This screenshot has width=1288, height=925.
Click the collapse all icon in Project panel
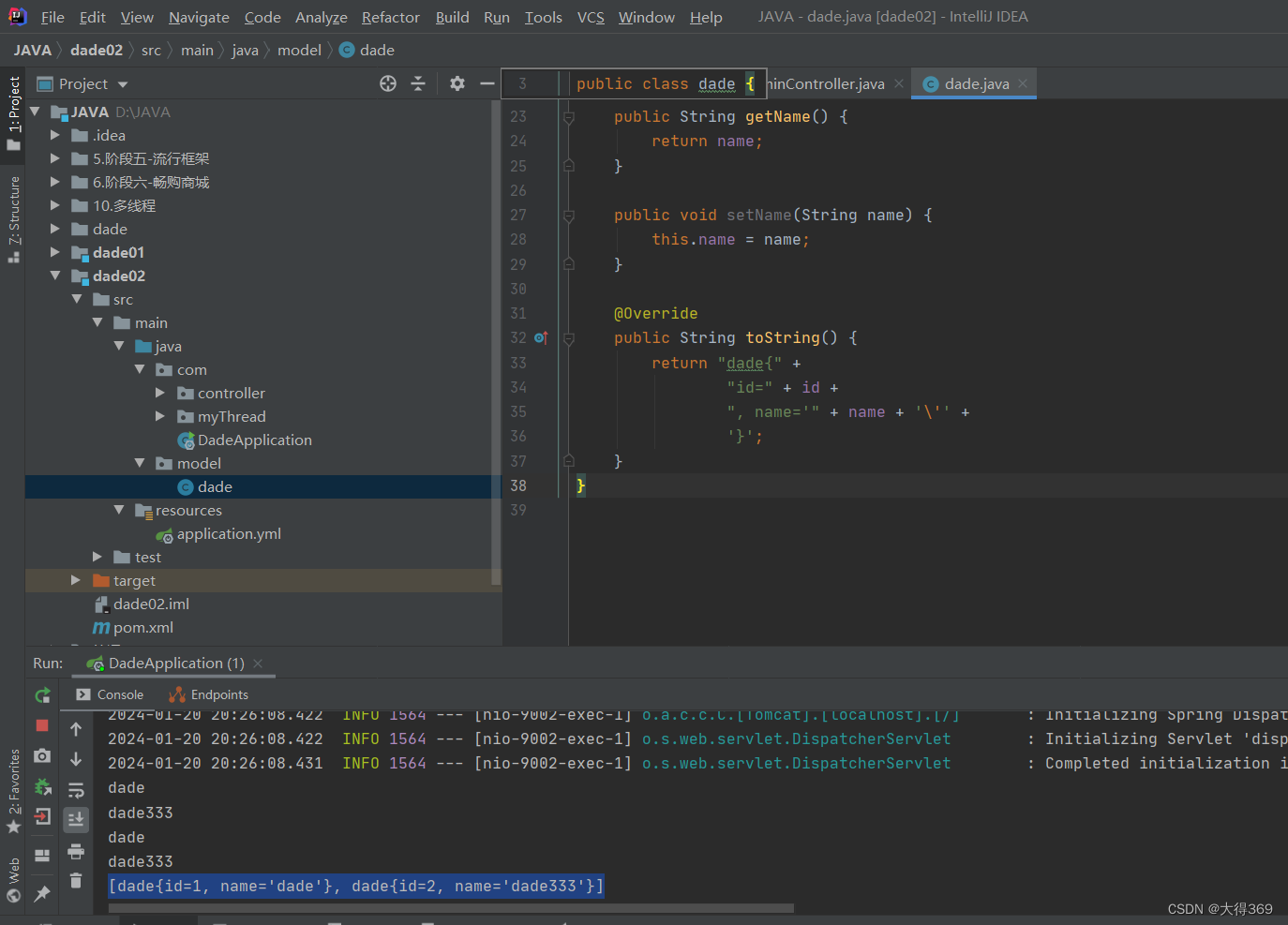[418, 83]
